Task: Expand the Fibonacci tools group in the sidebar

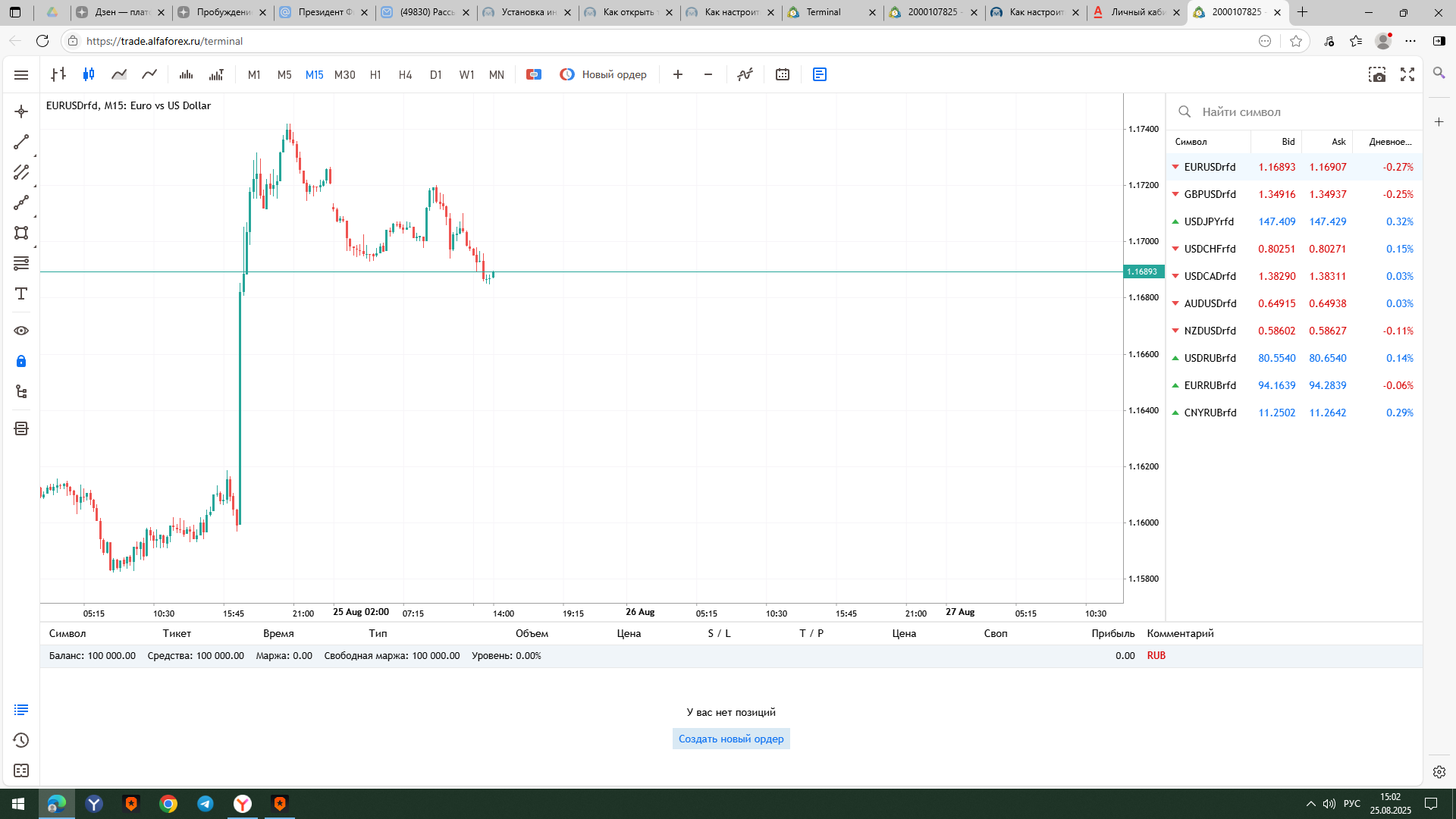Action: tap(21, 263)
